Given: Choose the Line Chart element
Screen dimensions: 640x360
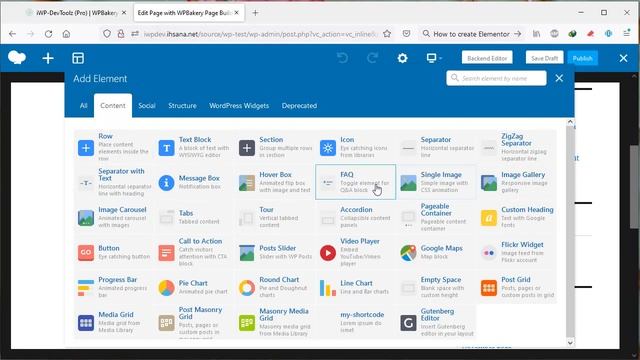Looking at the screenshot, I should click(x=356, y=287).
